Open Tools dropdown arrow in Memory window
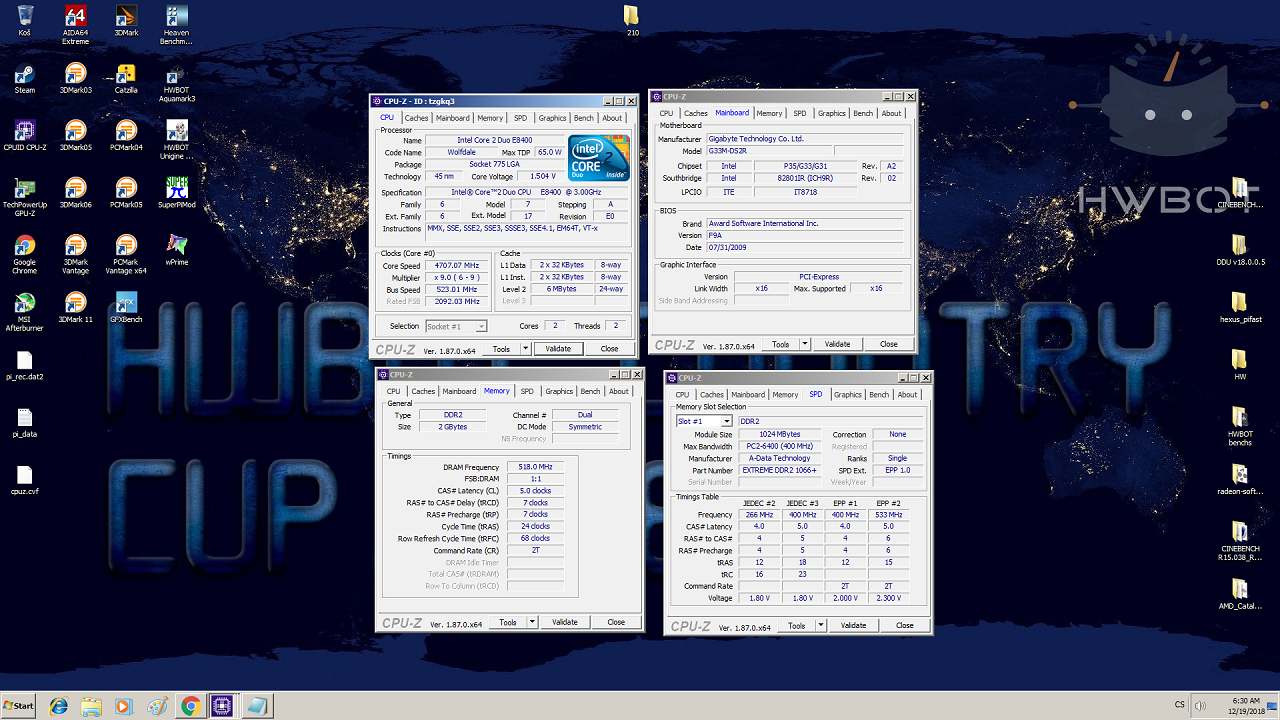1280x720 pixels. pos(532,622)
